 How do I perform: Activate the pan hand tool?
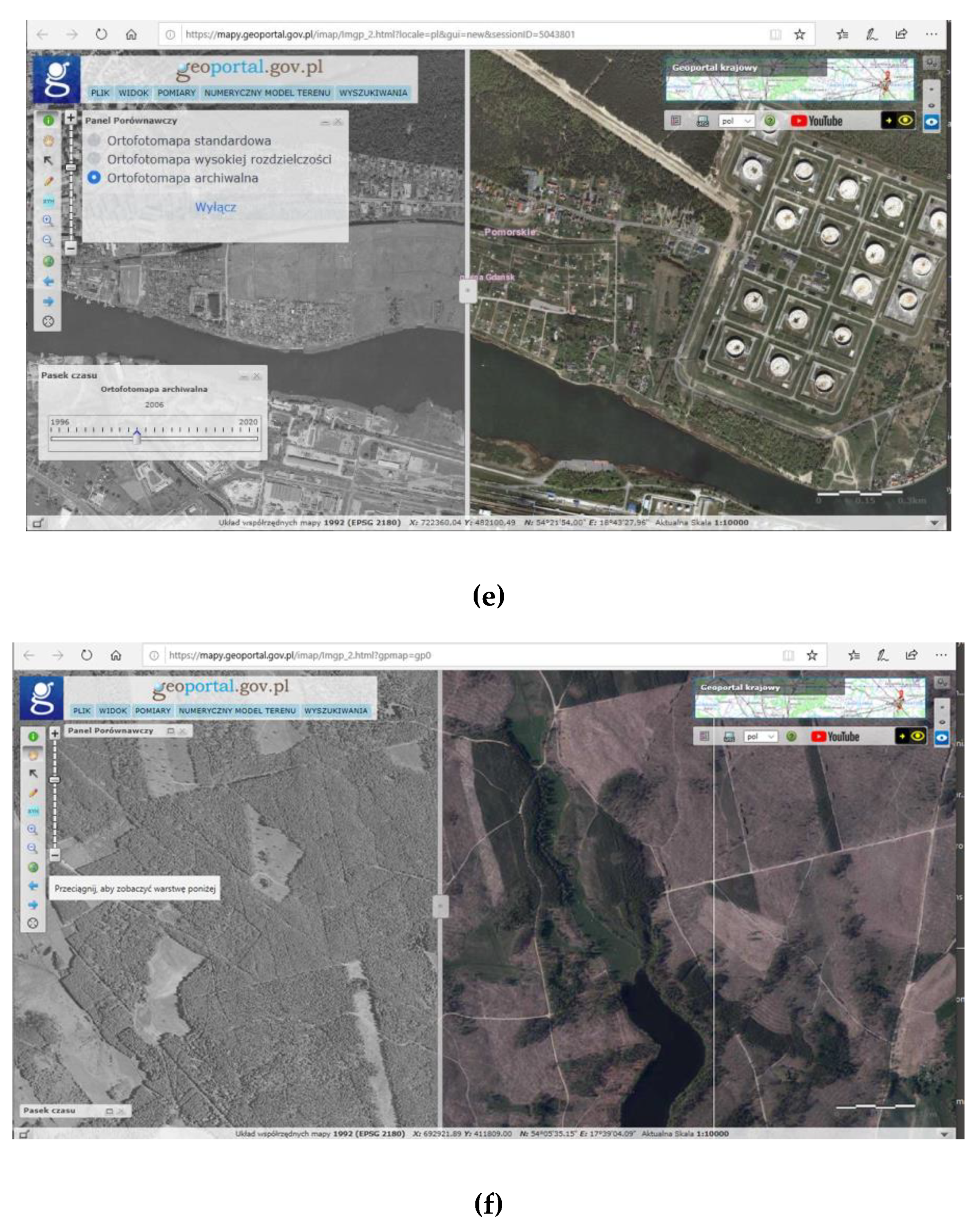tap(49, 141)
